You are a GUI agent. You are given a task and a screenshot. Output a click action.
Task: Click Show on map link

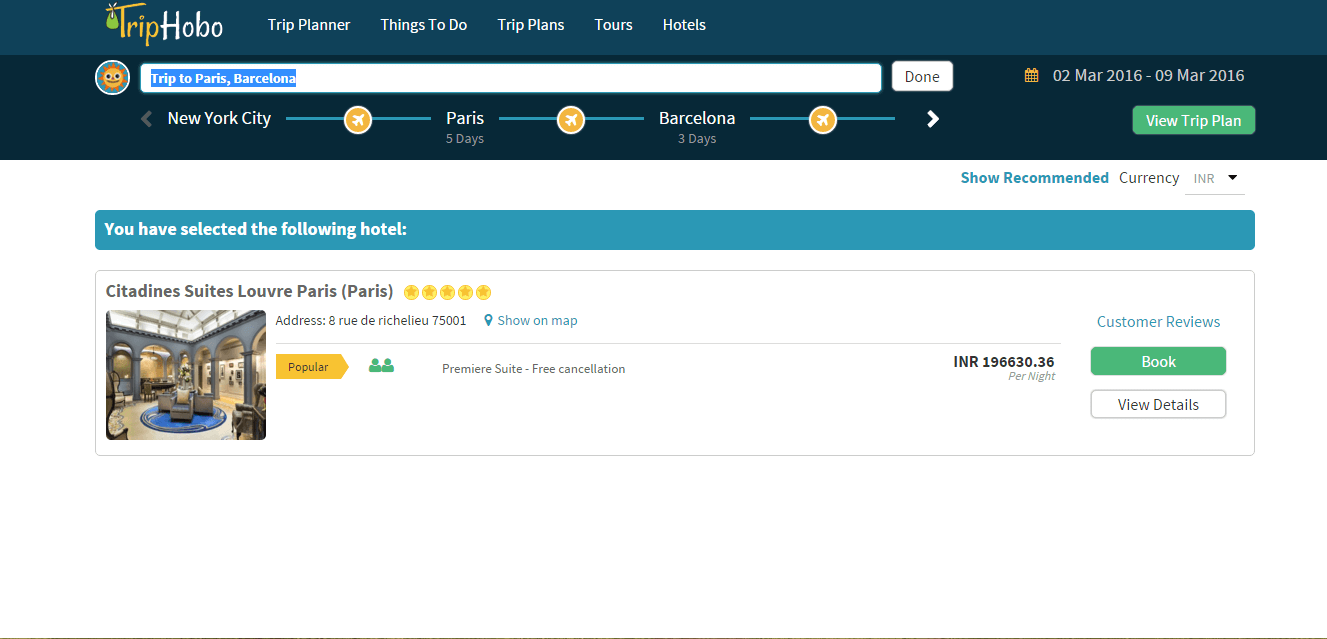(x=537, y=321)
